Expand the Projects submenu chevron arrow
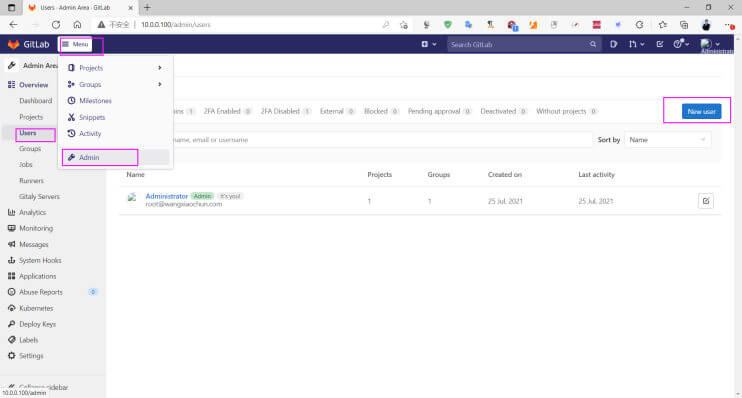The height and width of the screenshot is (398, 742). coord(160,68)
